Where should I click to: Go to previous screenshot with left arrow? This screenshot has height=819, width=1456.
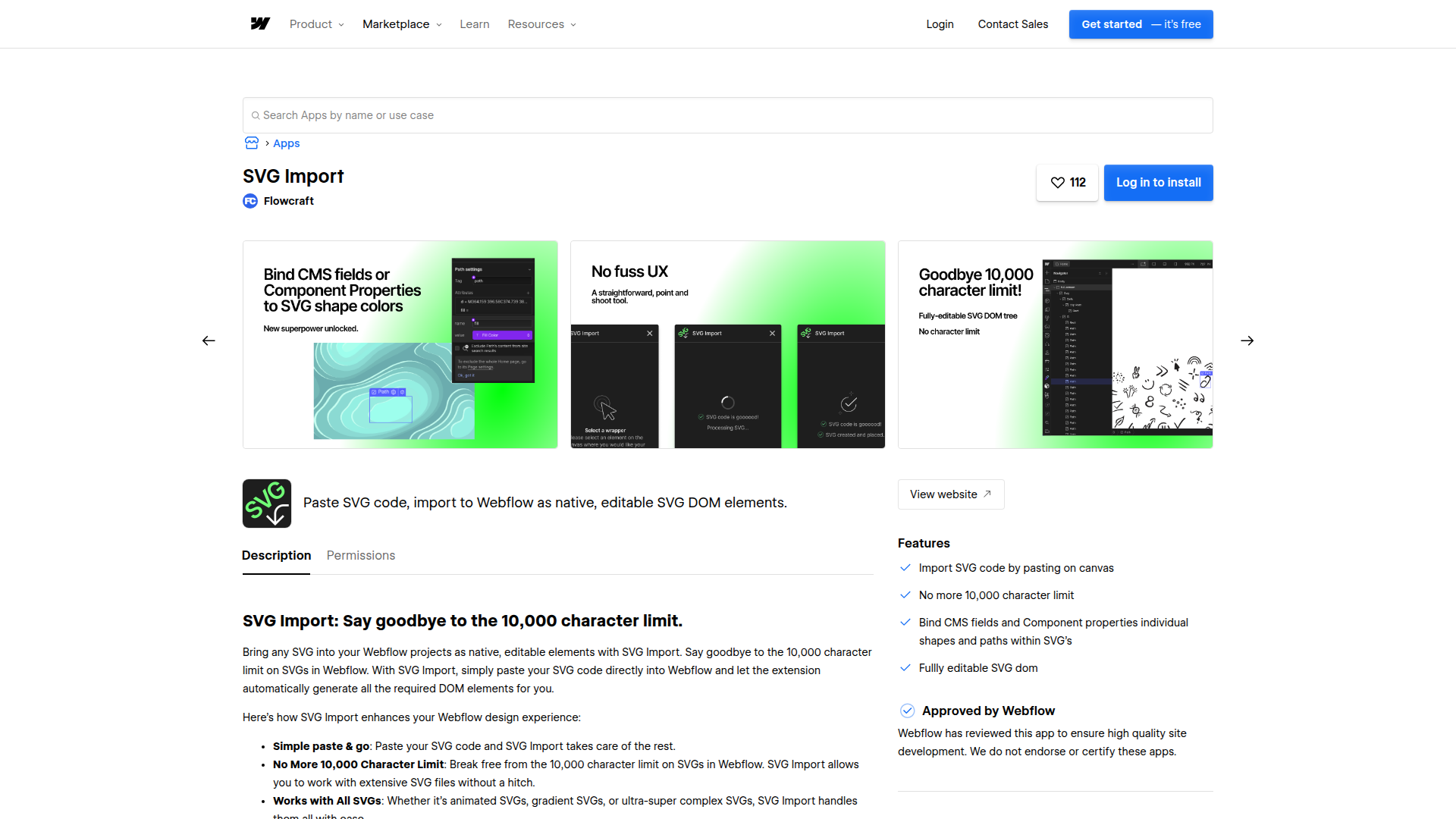[x=209, y=341]
